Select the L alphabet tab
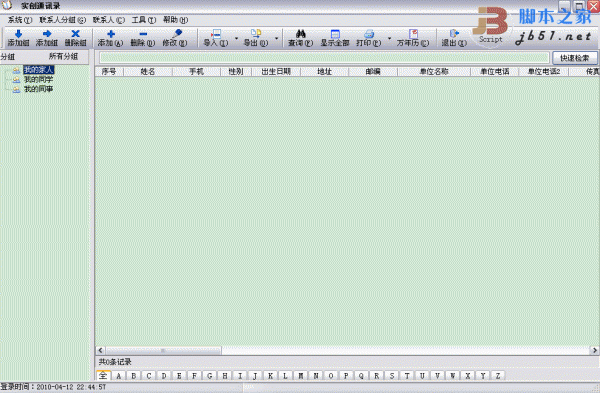The image size is (600, 393). pos(285,376)
